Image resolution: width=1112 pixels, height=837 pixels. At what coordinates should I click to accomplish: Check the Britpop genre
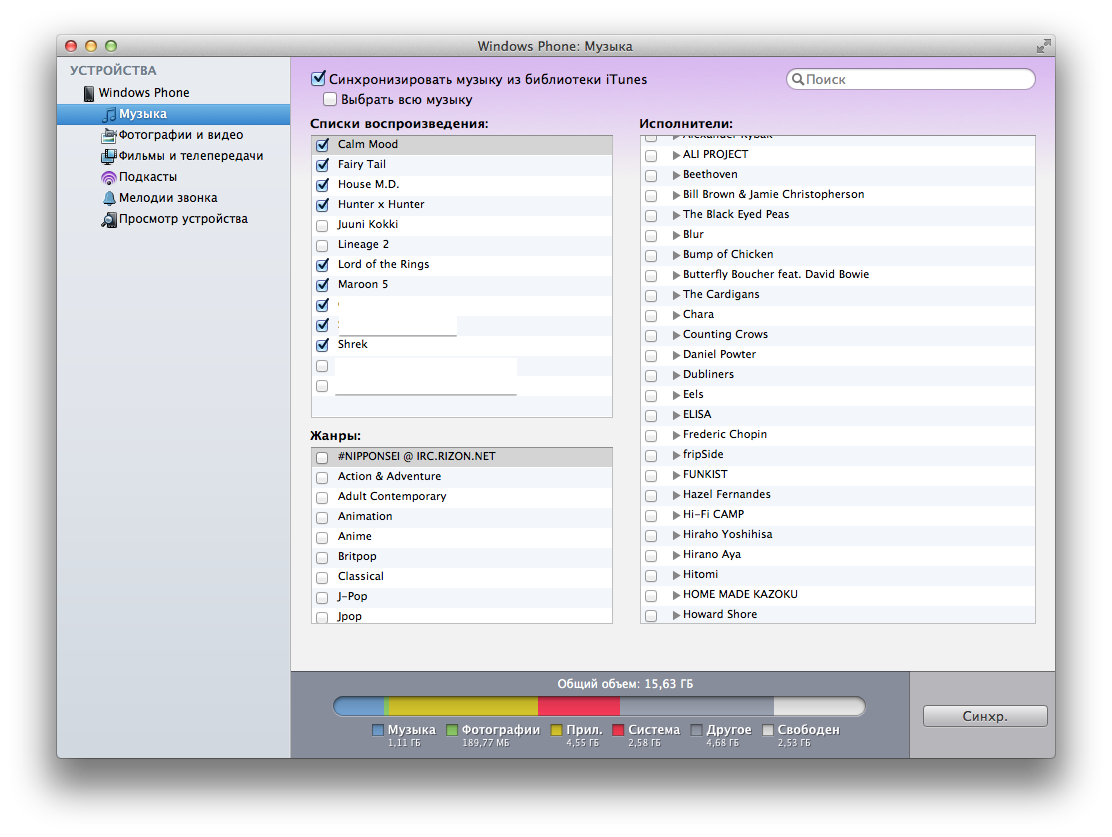pyautogui.click(x=322, y=558)
